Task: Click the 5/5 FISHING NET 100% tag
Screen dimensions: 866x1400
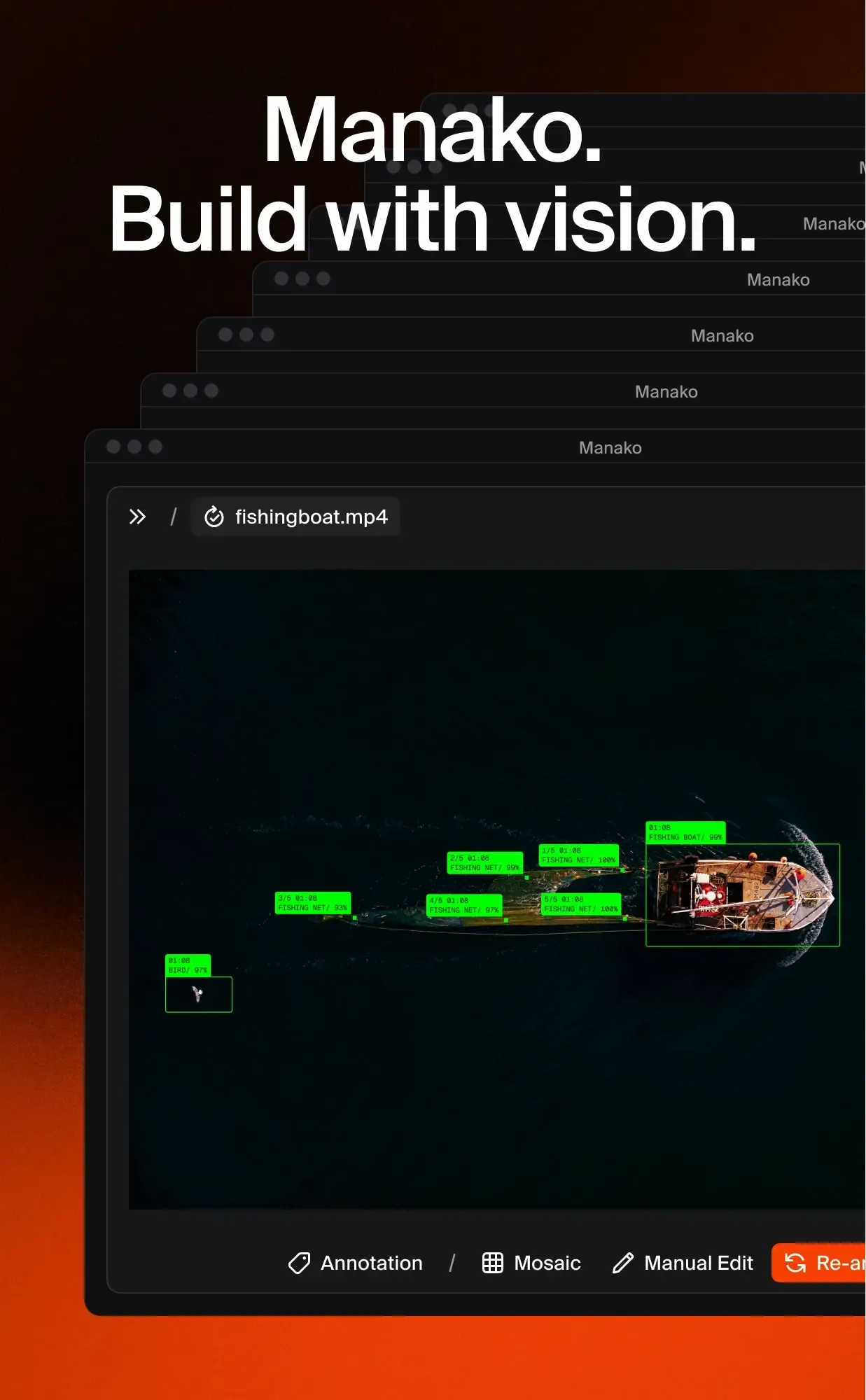Action: [x=581, y=904]
